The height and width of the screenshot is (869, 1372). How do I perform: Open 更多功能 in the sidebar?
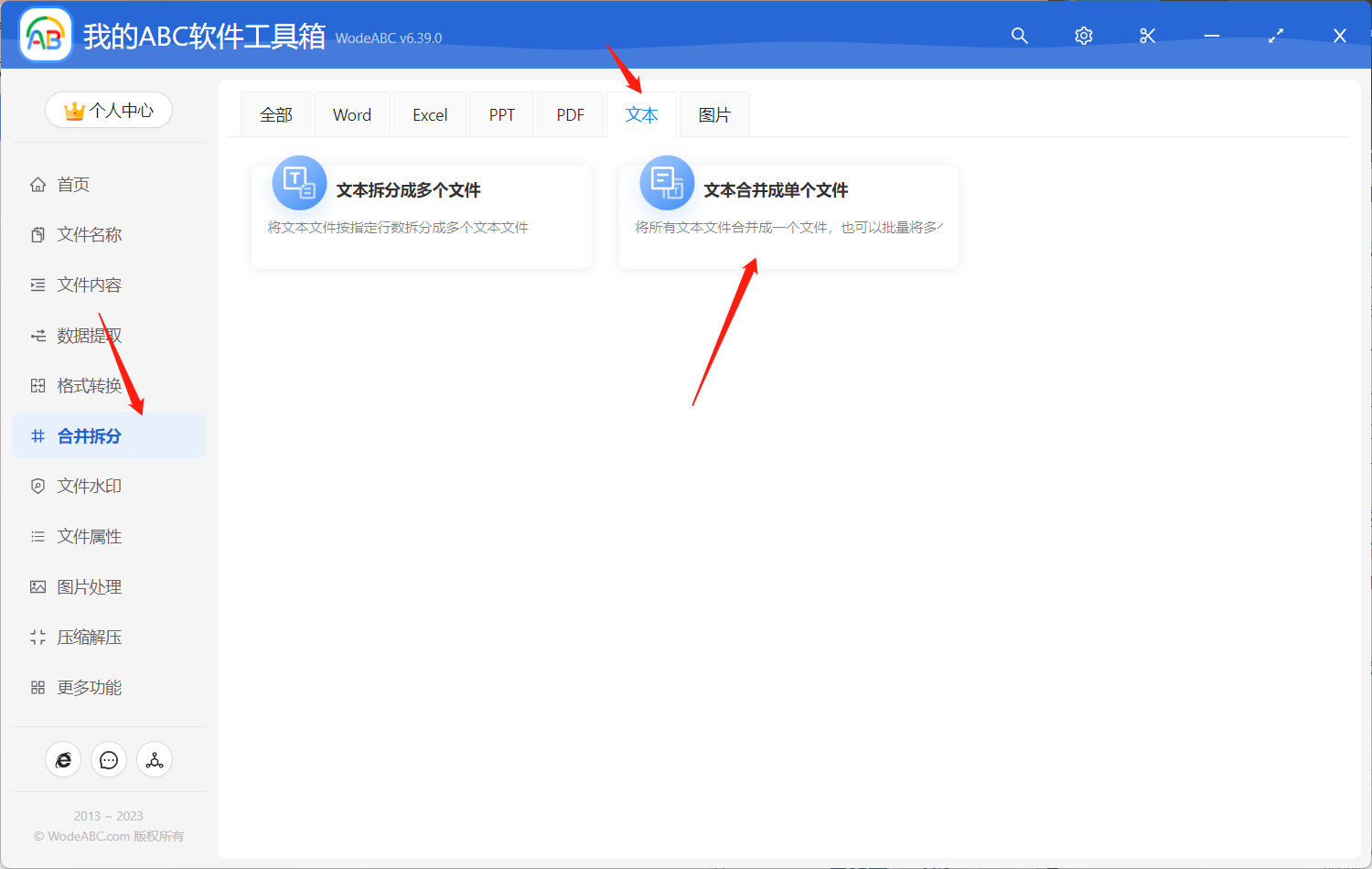click(x=87, y=687)
